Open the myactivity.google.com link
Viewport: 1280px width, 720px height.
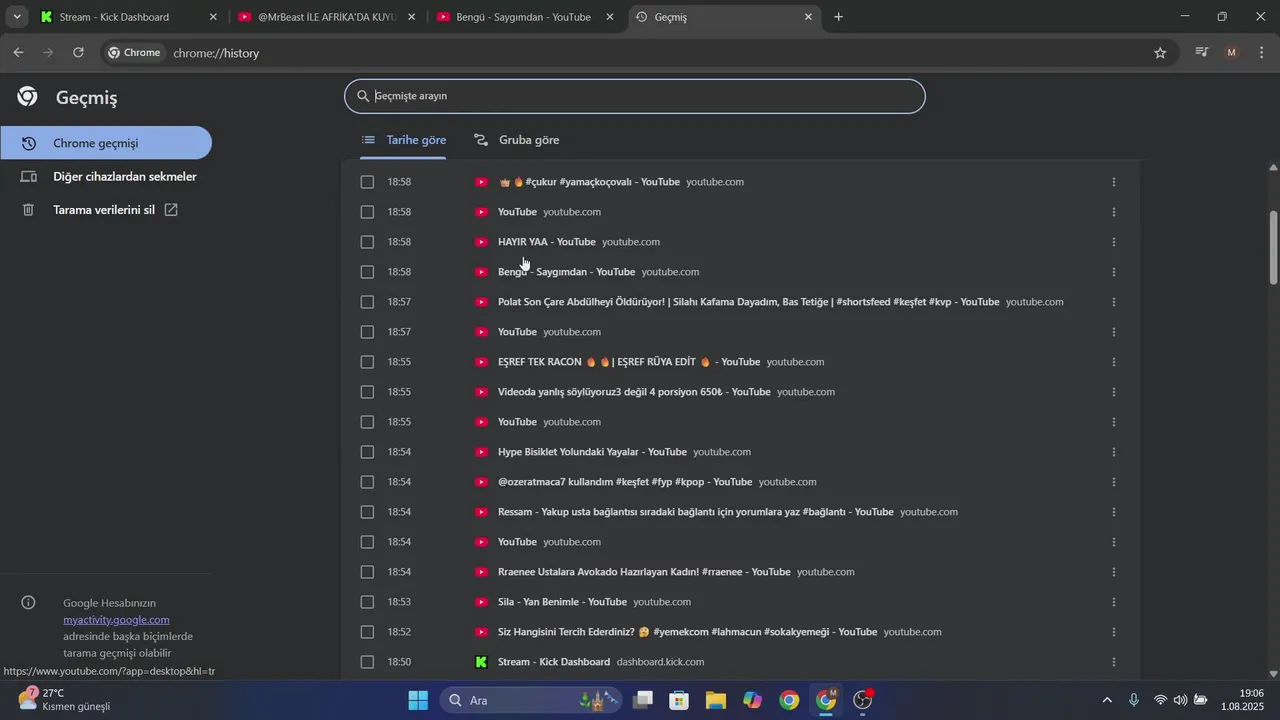point(116,620)
